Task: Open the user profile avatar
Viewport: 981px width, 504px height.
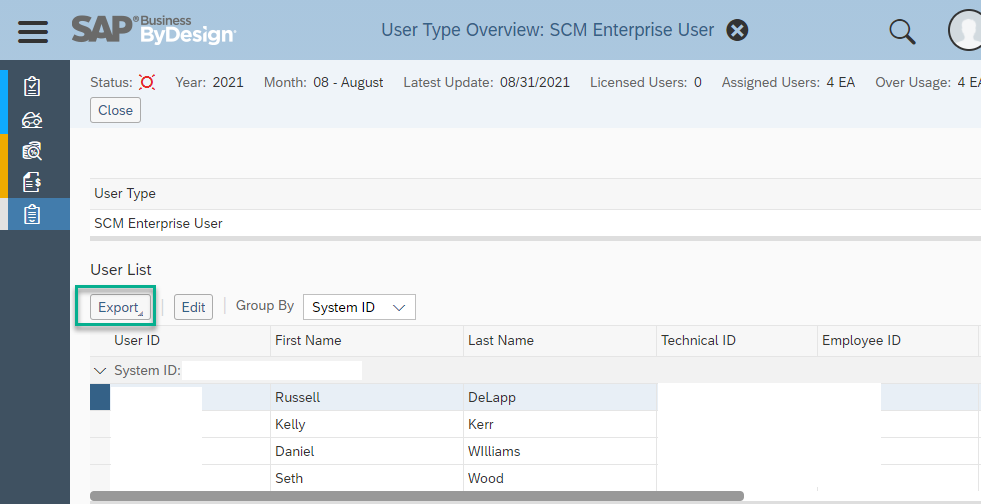Action: pos(965,29)
